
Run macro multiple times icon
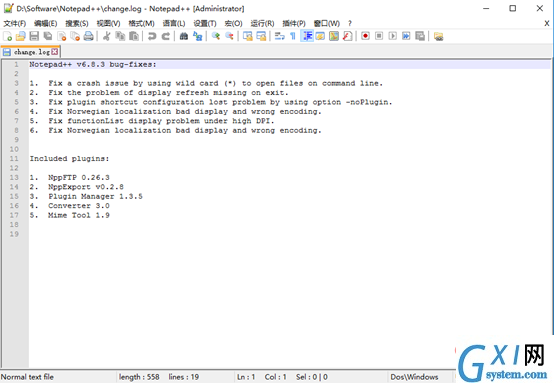pos(406,36)
